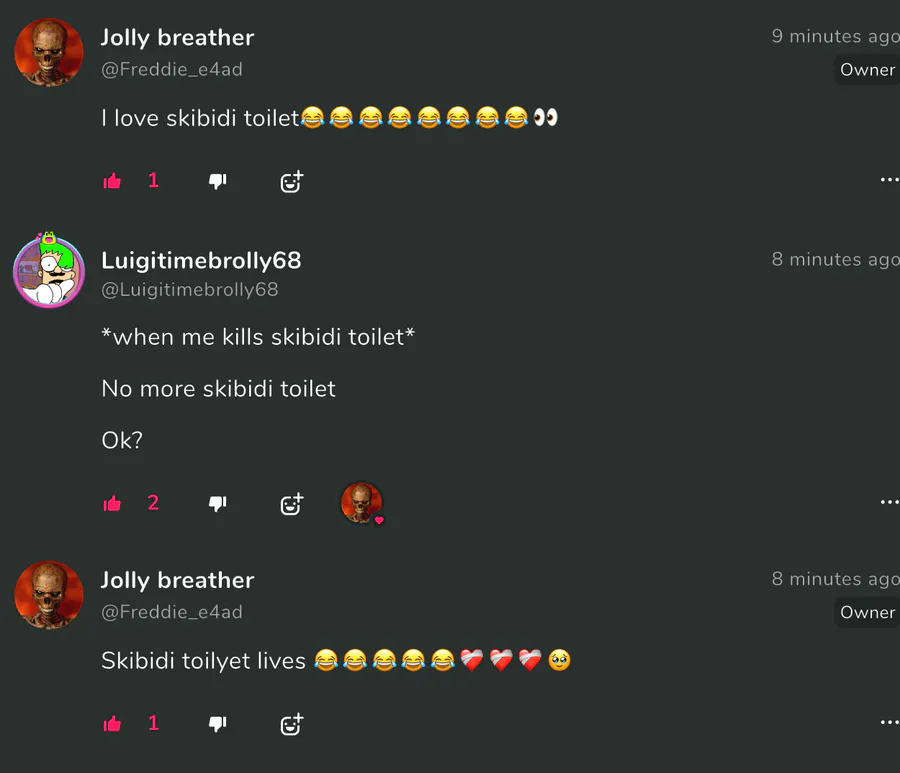
Task: Open more options for first Jolly breather comment
Action: click(x=889, y=180)
